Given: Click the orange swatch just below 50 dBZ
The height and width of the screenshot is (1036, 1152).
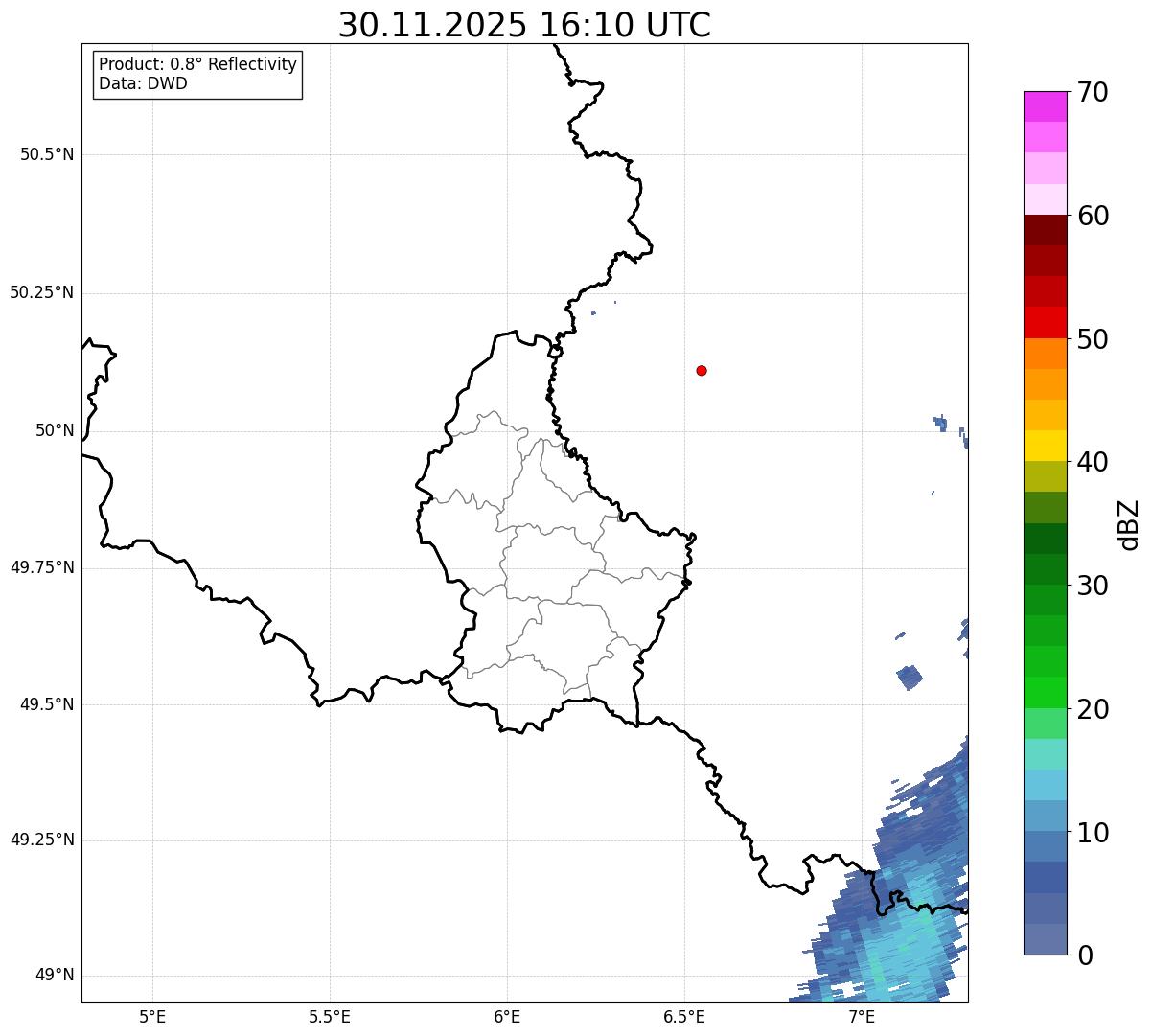Looking at the screenshot, I should point(1046,354).
